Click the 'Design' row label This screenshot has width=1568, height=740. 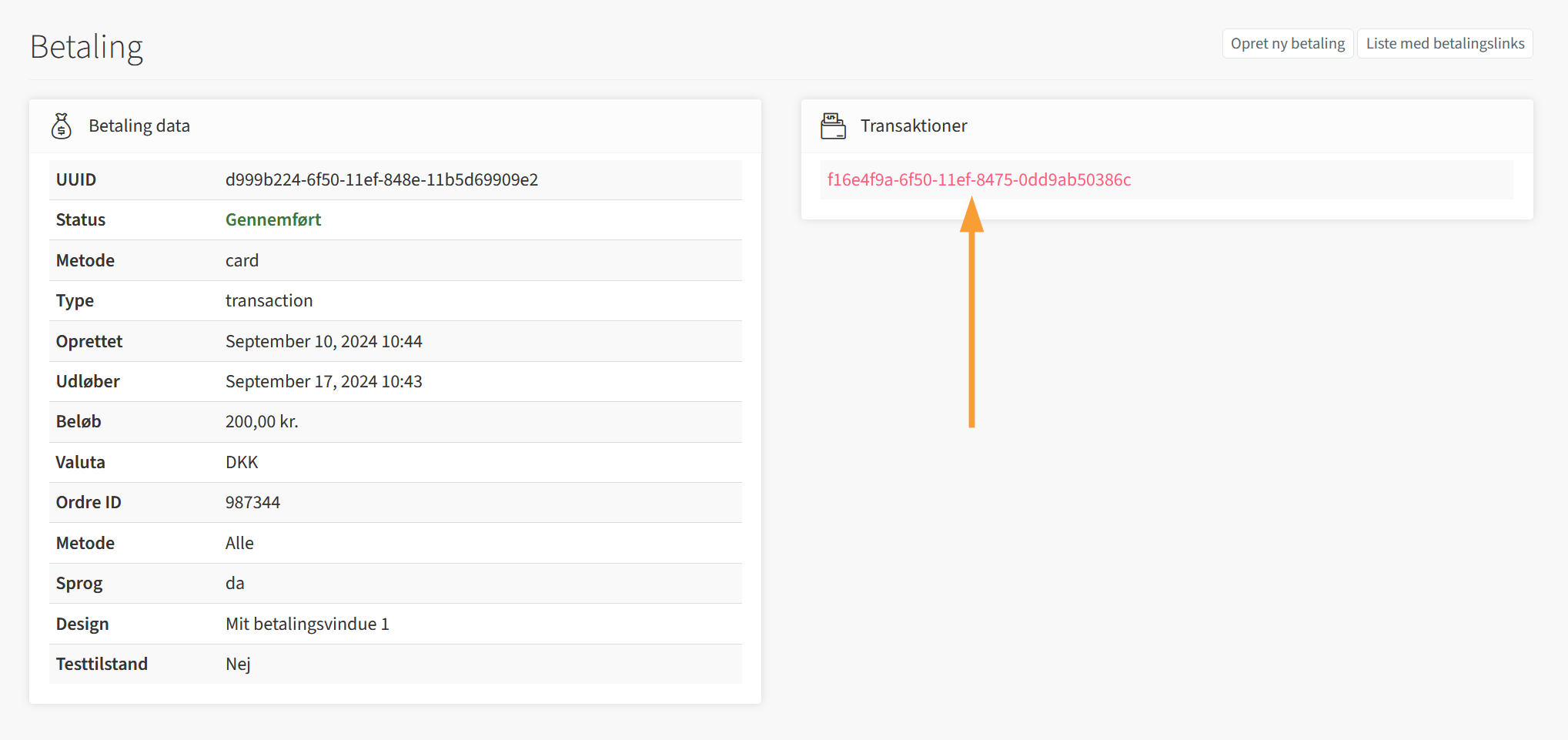(82, 624)
